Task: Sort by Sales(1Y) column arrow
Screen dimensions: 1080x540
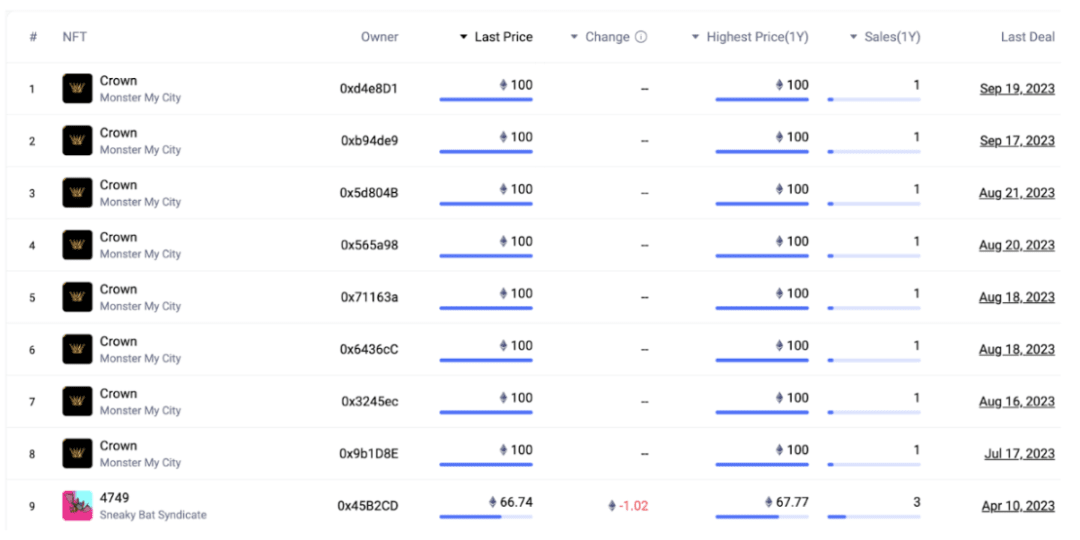Action: click(x=853, y=37)
